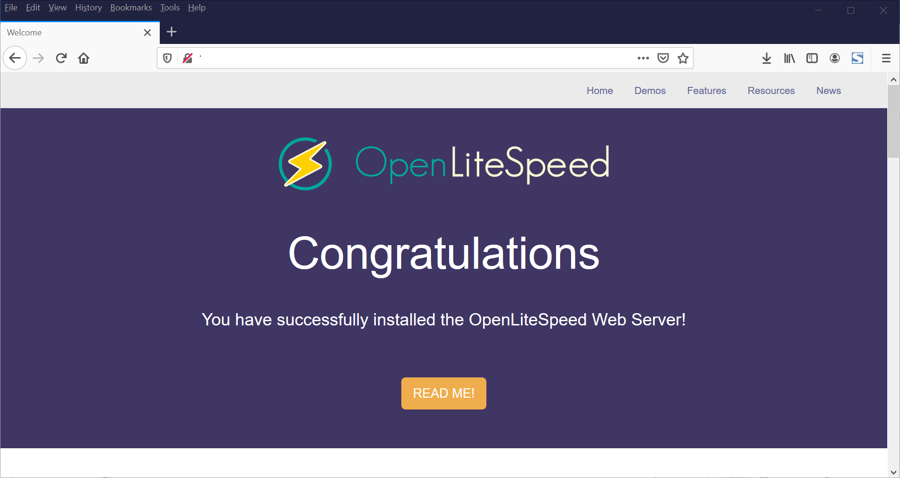
Task: Show the Library bookshelf icon
Action: pyautogui.click(x=789, y=58)
